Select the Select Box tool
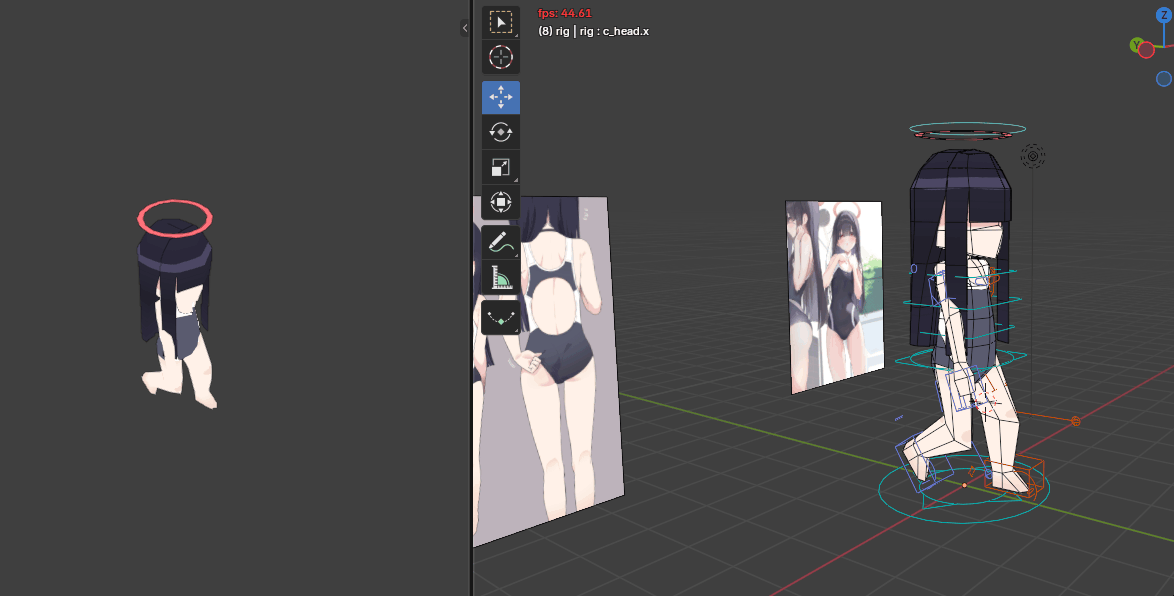This screenshot has width=1174, height=596. 500,22
